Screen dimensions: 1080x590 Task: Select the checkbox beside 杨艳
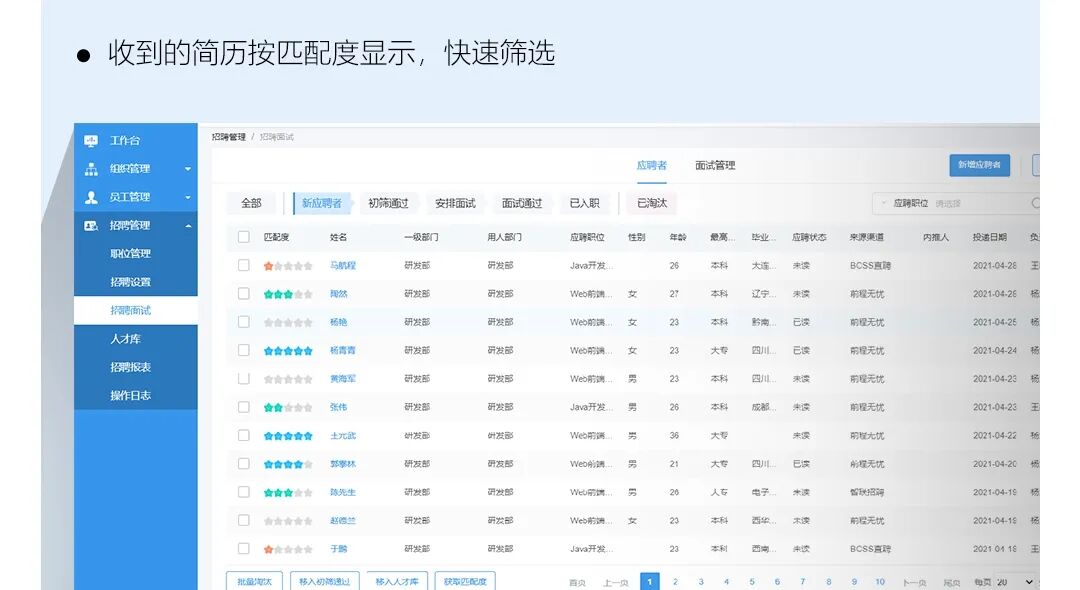pos(243,322)
